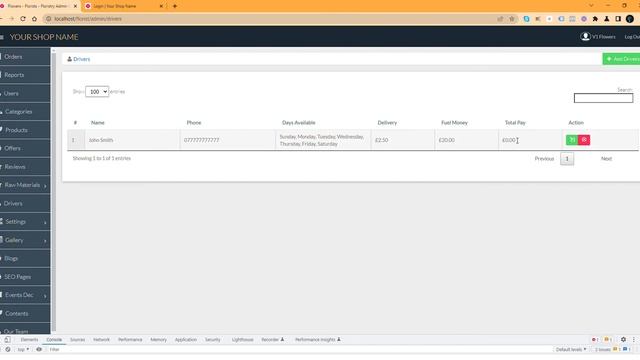Close the Login Your Shop Name tab
This screenshot has height=360, width=640.
coord(161,6)
